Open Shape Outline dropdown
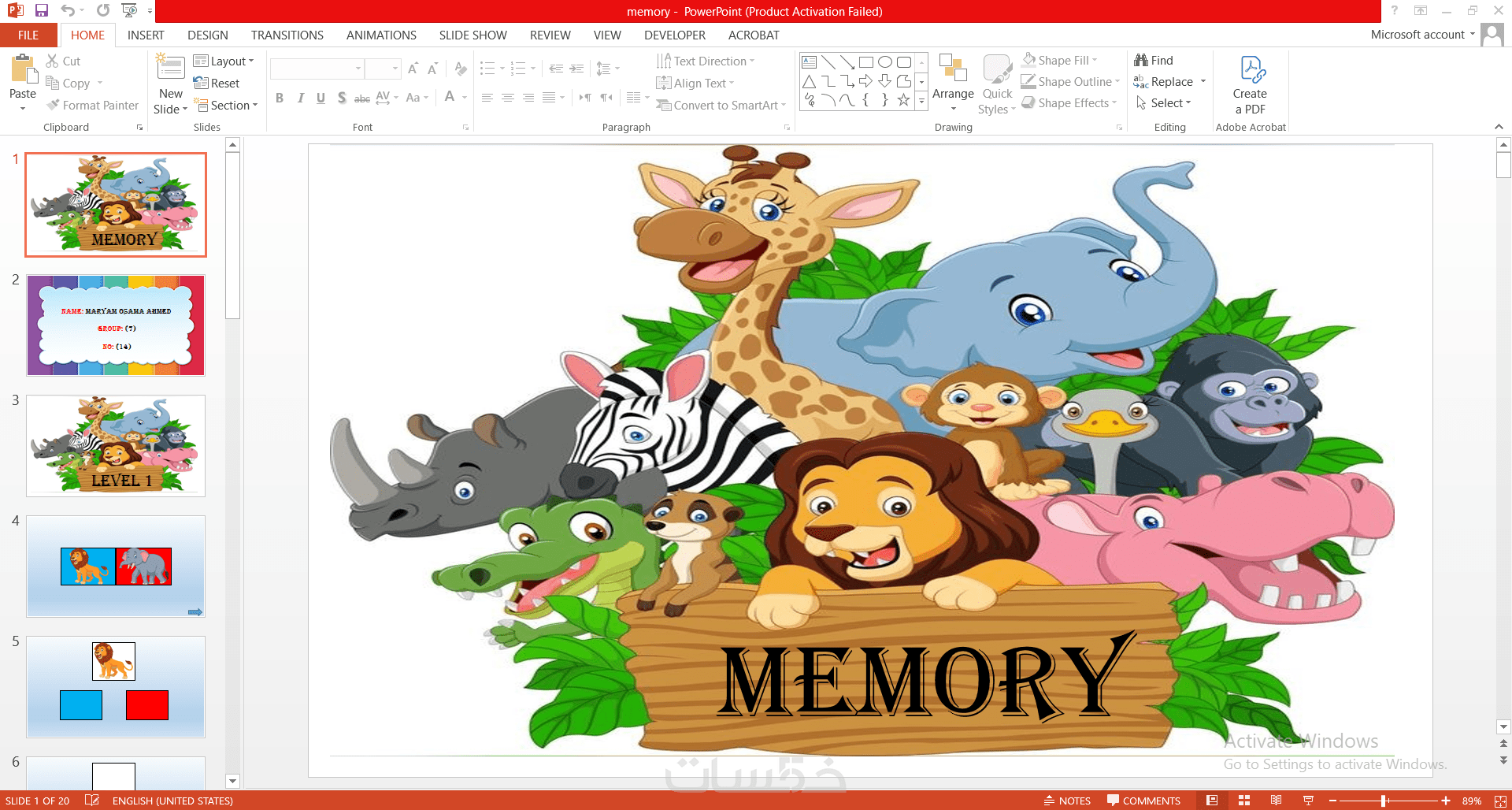The image size is (1512, 810). tap(1070, 82)
